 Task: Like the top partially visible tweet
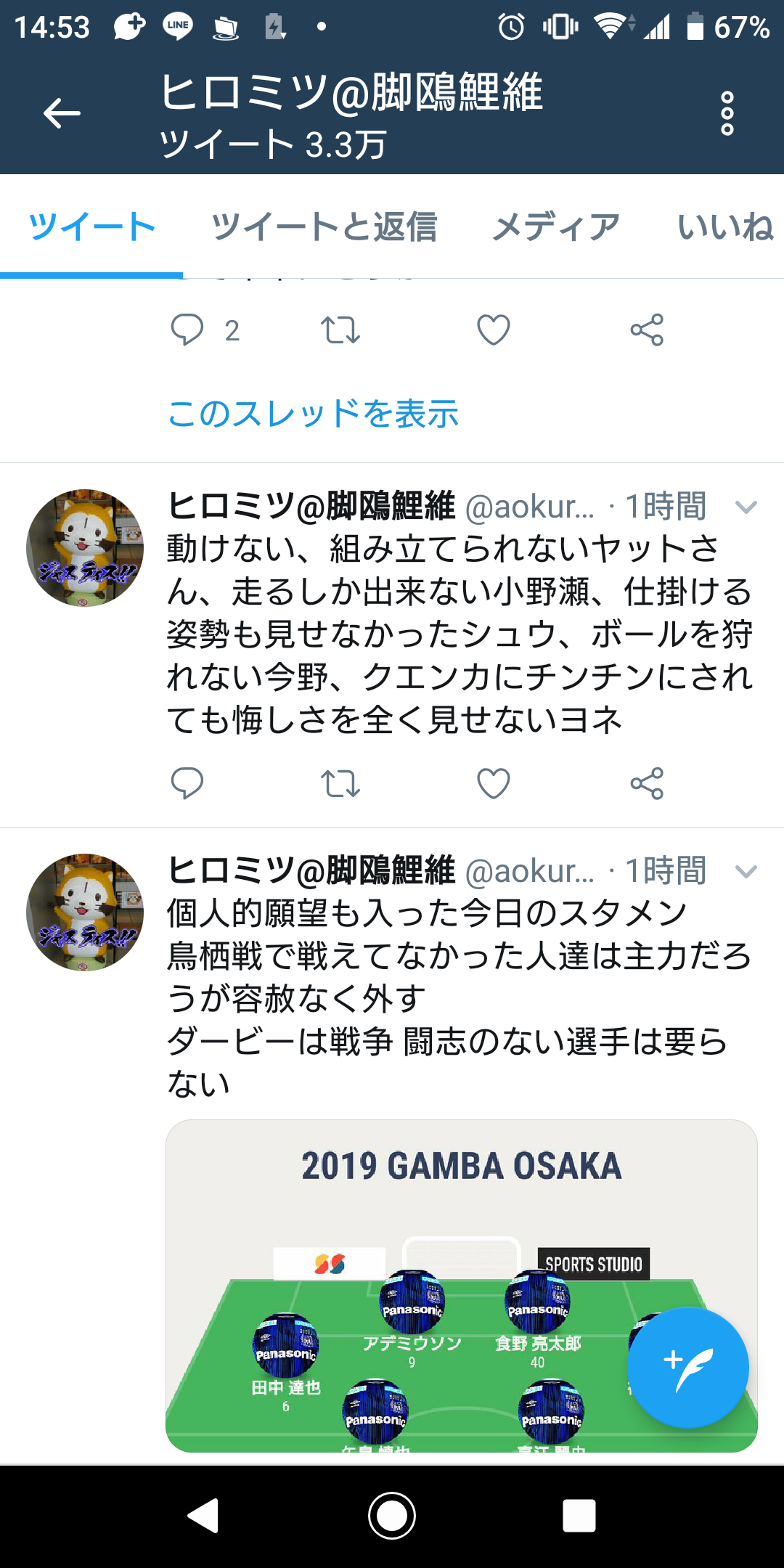click(494, 330)
